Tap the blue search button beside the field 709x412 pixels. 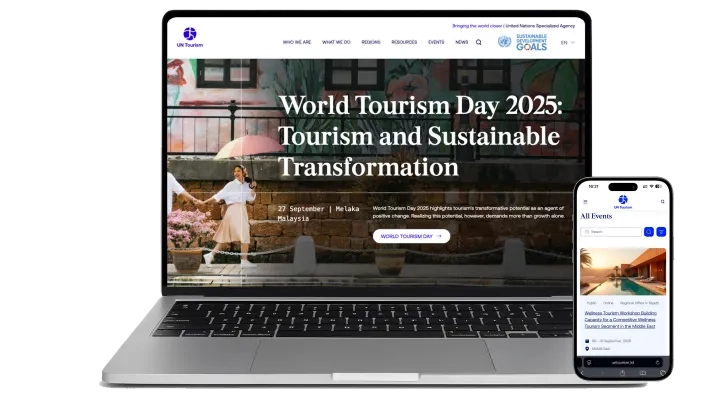point(648,231)
